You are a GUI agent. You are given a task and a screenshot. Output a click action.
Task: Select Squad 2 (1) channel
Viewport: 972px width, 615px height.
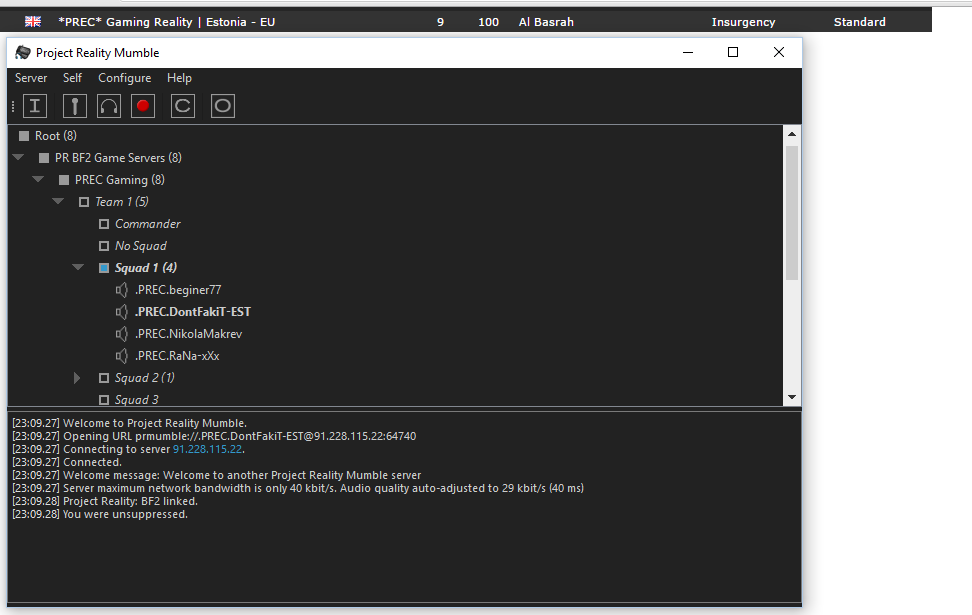point(144,378)
